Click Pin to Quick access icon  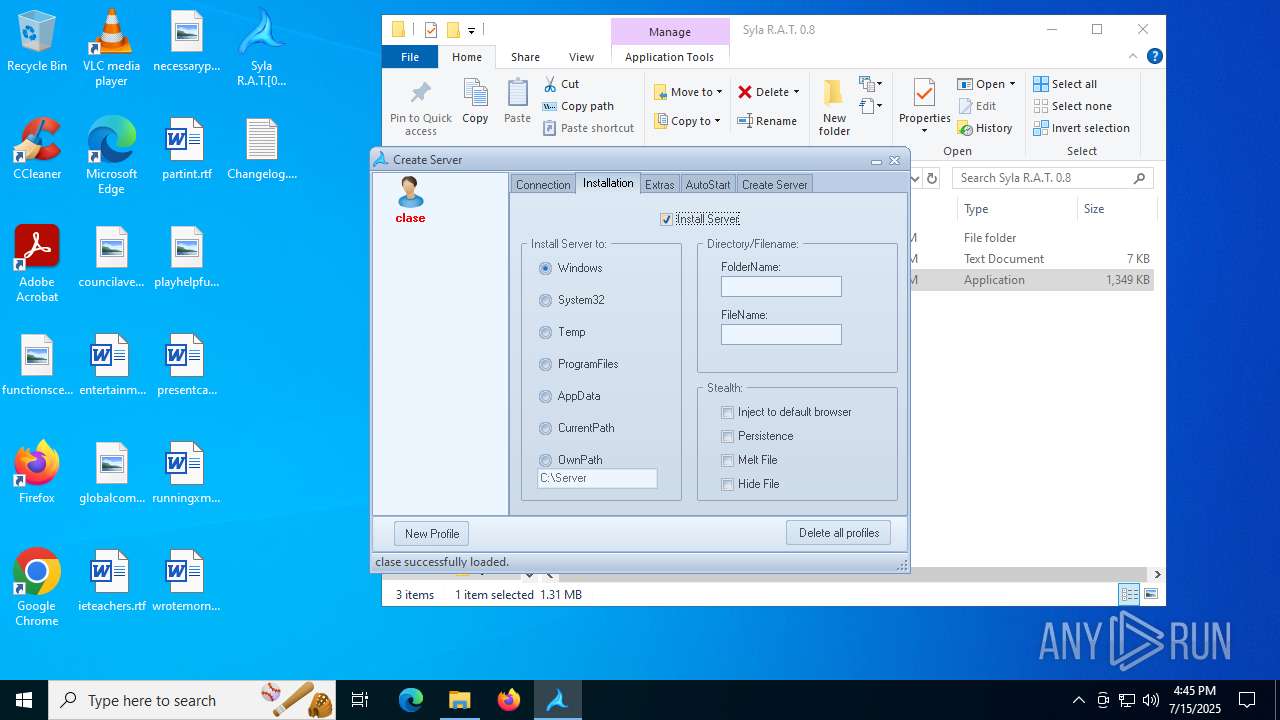[421, 94]
